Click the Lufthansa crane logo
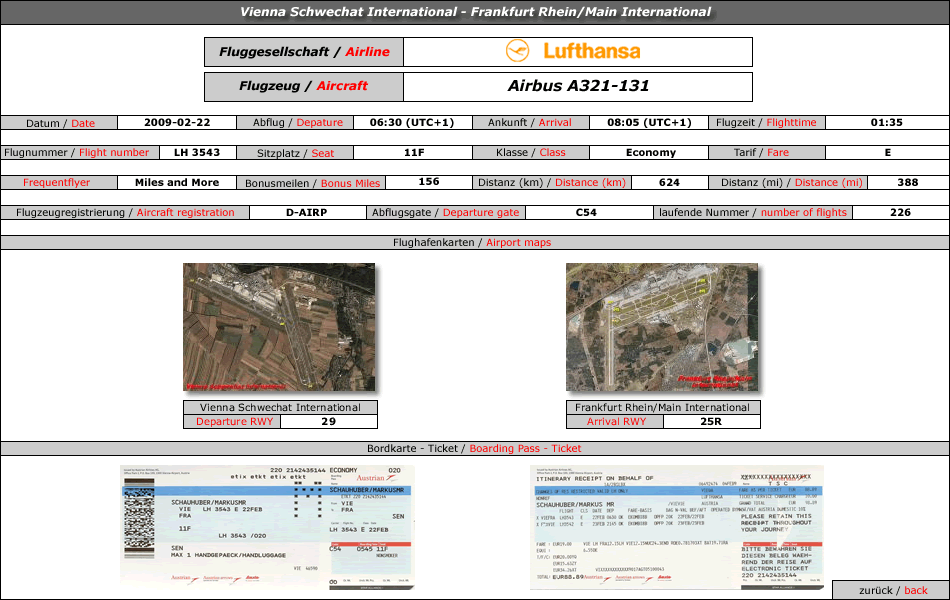This screenshot has height=600, width=950. [517, 52]
